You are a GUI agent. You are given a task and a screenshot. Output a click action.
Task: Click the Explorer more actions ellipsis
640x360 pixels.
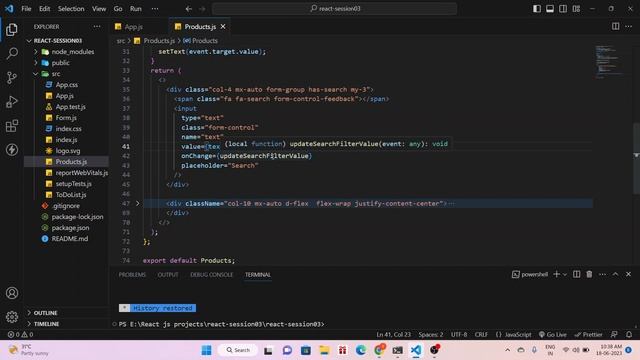point(97,27)
